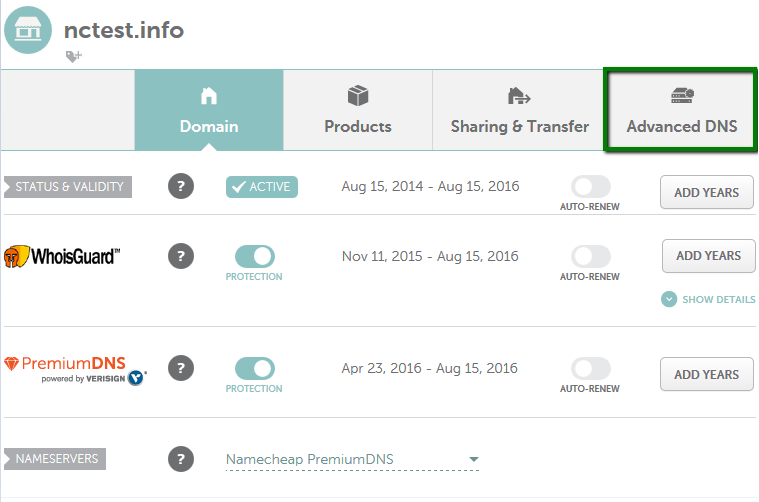The height and width of the screenshot is (502, 759).
Task: Disable WhoisGuard protection toggle
Action: [x=254, y=256]
